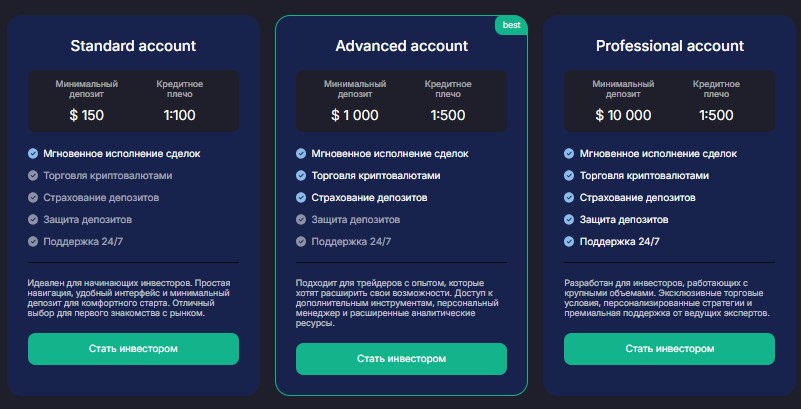Click the $ 150 minimum deposit value

point(87,115)
